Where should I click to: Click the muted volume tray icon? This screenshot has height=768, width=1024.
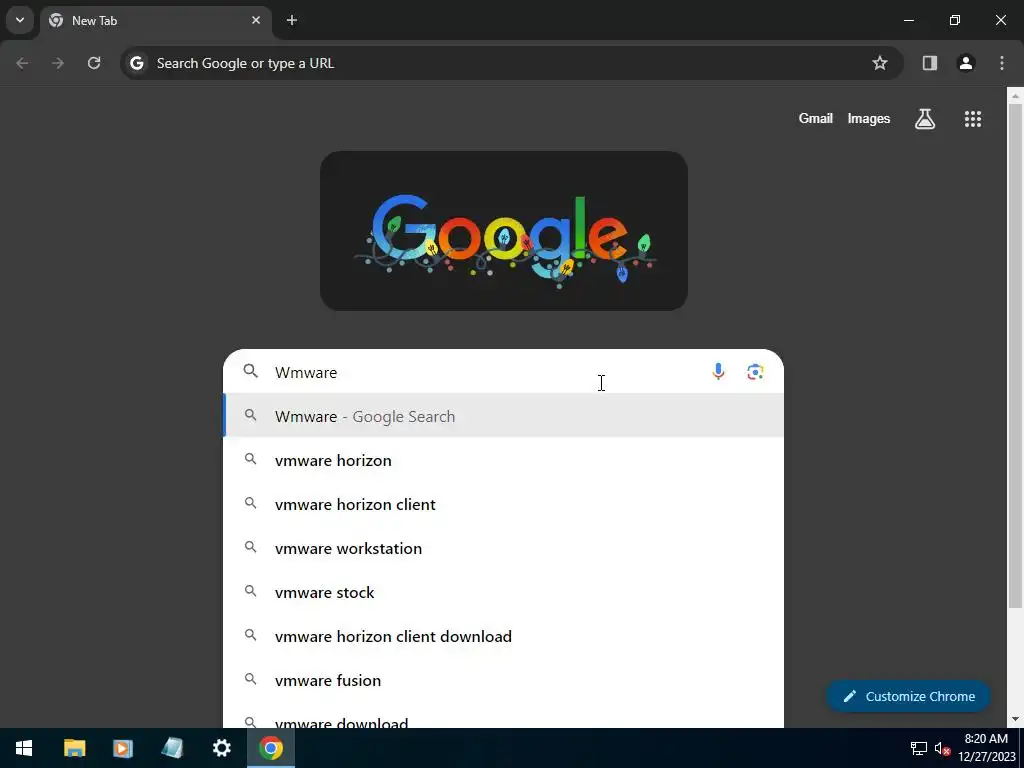point(942,748)
